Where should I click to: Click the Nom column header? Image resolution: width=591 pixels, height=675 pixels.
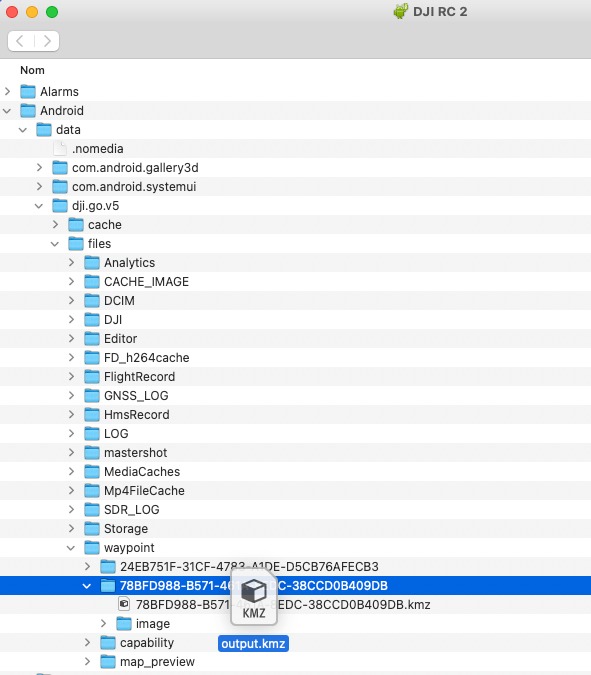click(32, 70)
